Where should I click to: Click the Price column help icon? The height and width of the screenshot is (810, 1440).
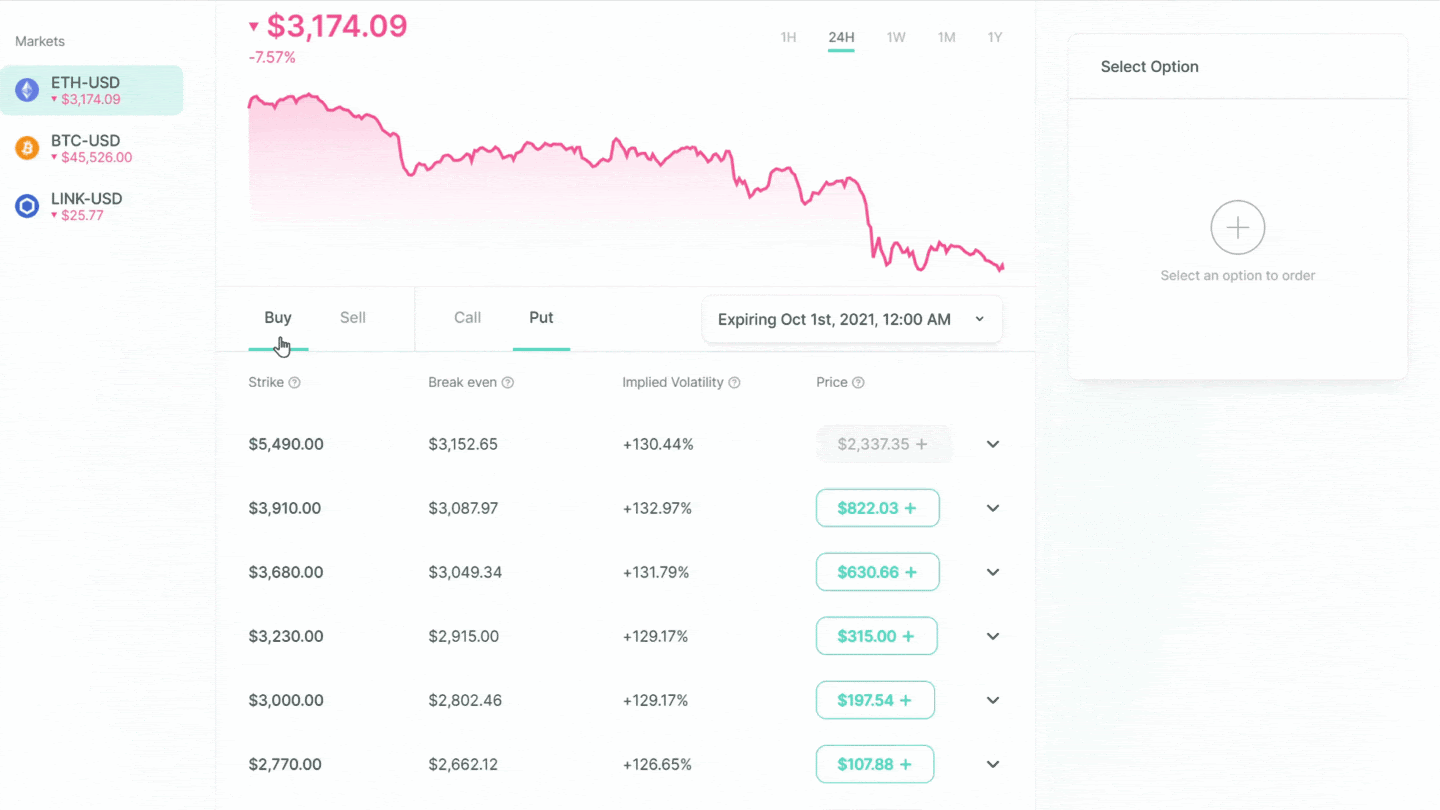(858, 383)
